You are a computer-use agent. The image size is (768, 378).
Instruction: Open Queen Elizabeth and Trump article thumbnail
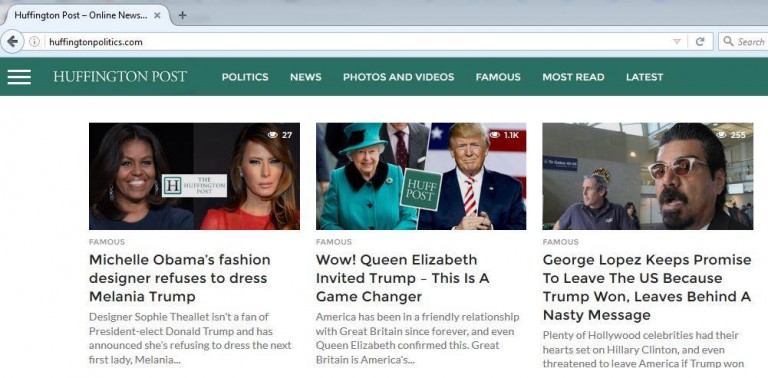tap(421, 176)
